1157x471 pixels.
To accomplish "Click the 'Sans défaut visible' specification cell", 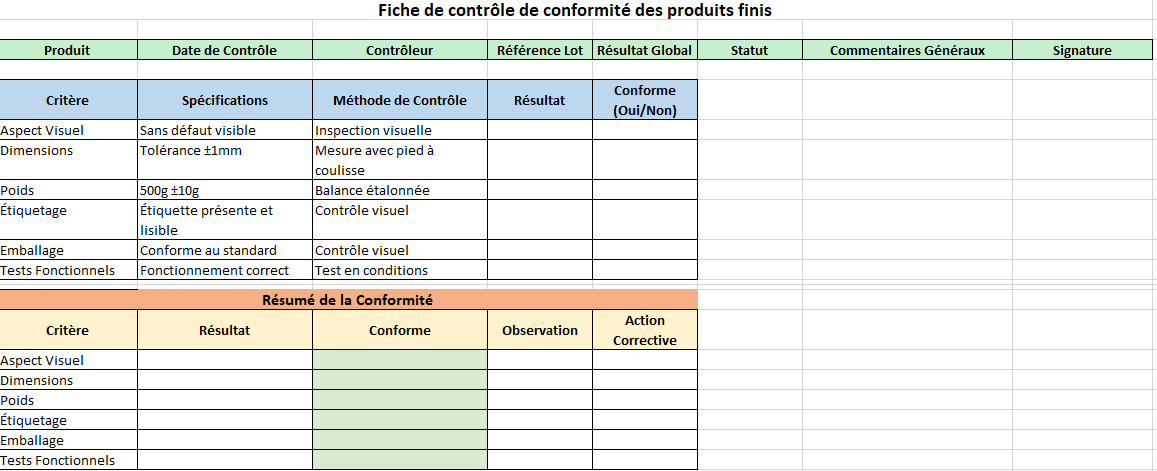I will 224,130.
